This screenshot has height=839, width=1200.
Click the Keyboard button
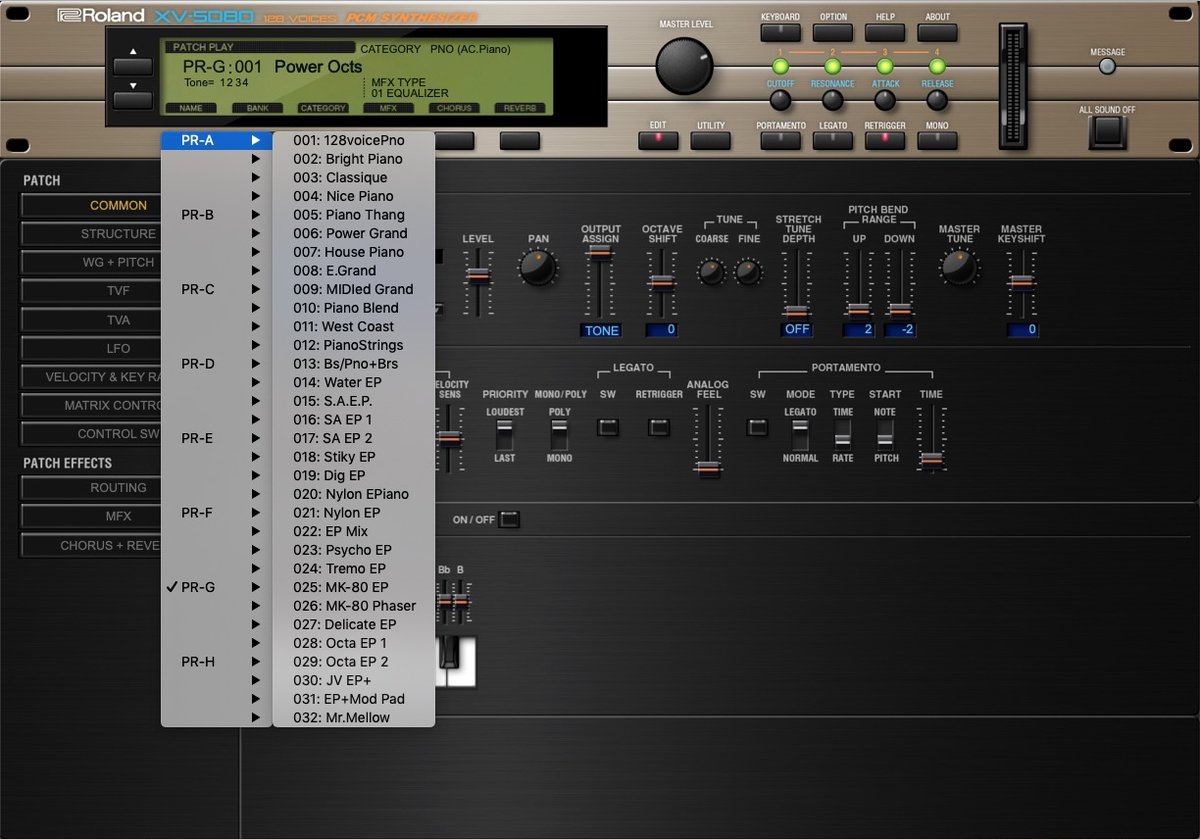point(780,32)
